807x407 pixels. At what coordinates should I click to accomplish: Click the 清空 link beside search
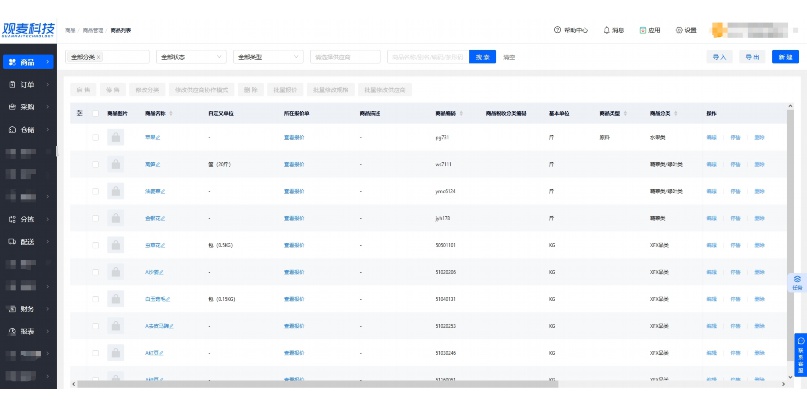(509, 57)
